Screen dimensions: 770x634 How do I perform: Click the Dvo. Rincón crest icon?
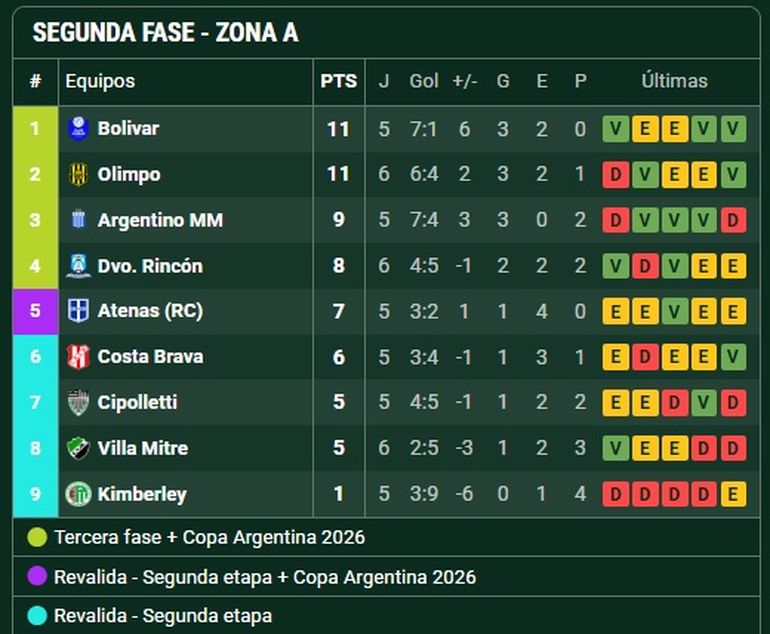click(78, 266)
